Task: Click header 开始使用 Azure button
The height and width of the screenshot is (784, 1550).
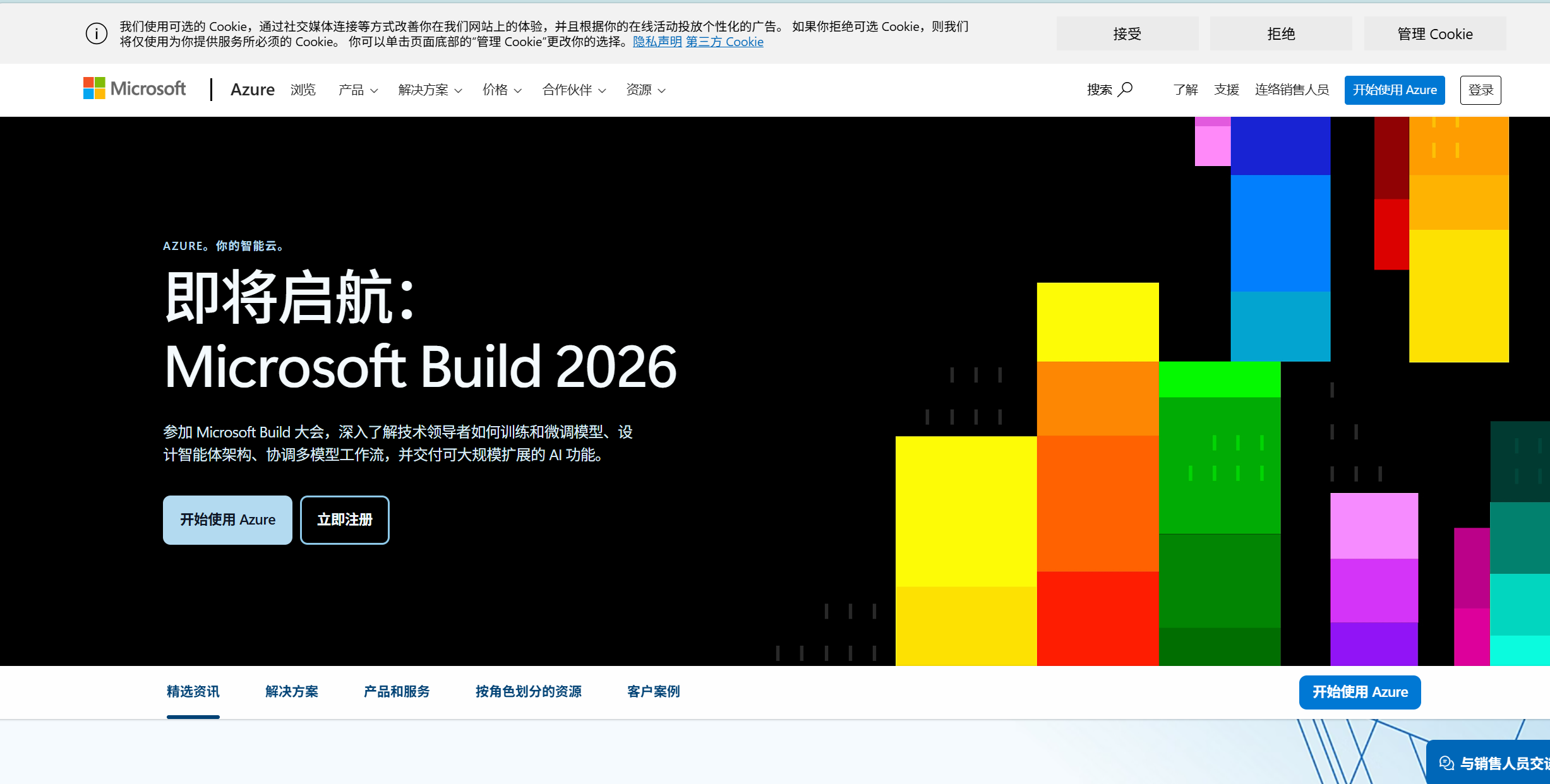Action: pos(1395,90)
